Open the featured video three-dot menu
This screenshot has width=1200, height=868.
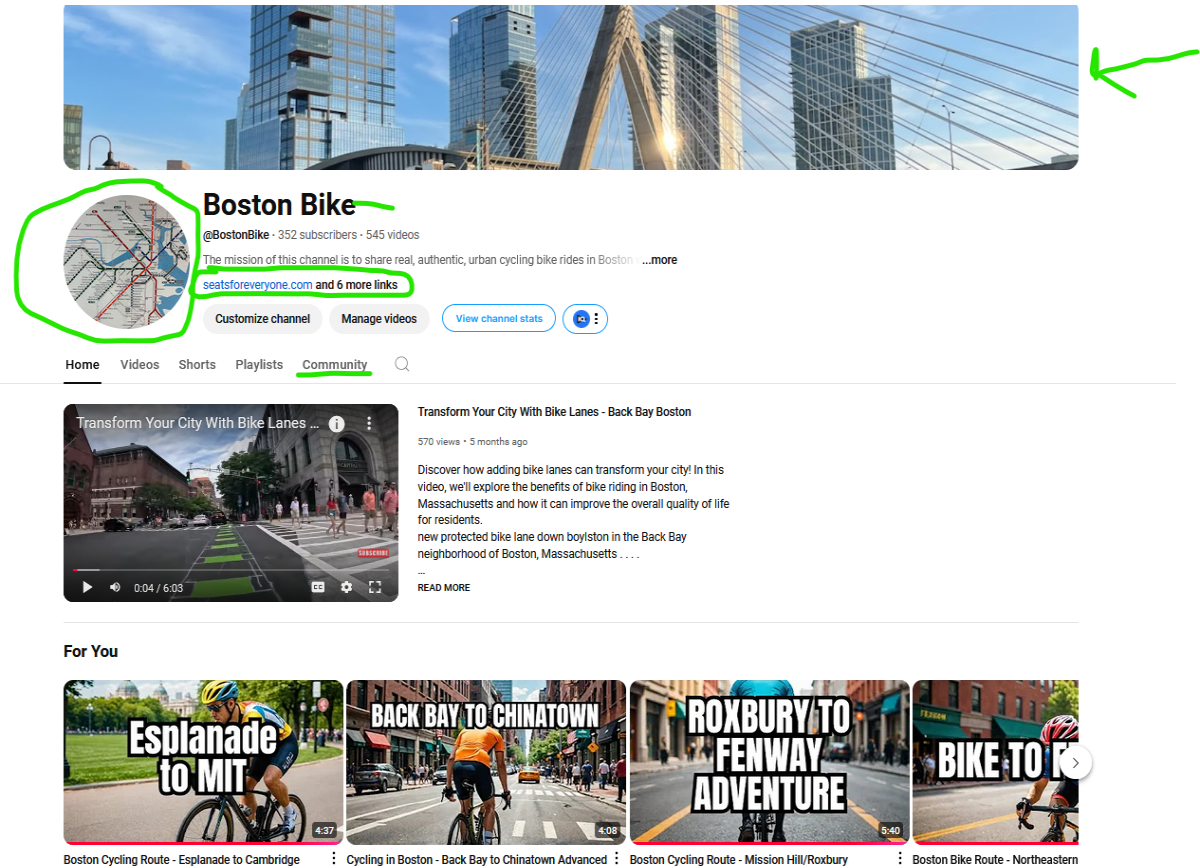click(369, 424)
